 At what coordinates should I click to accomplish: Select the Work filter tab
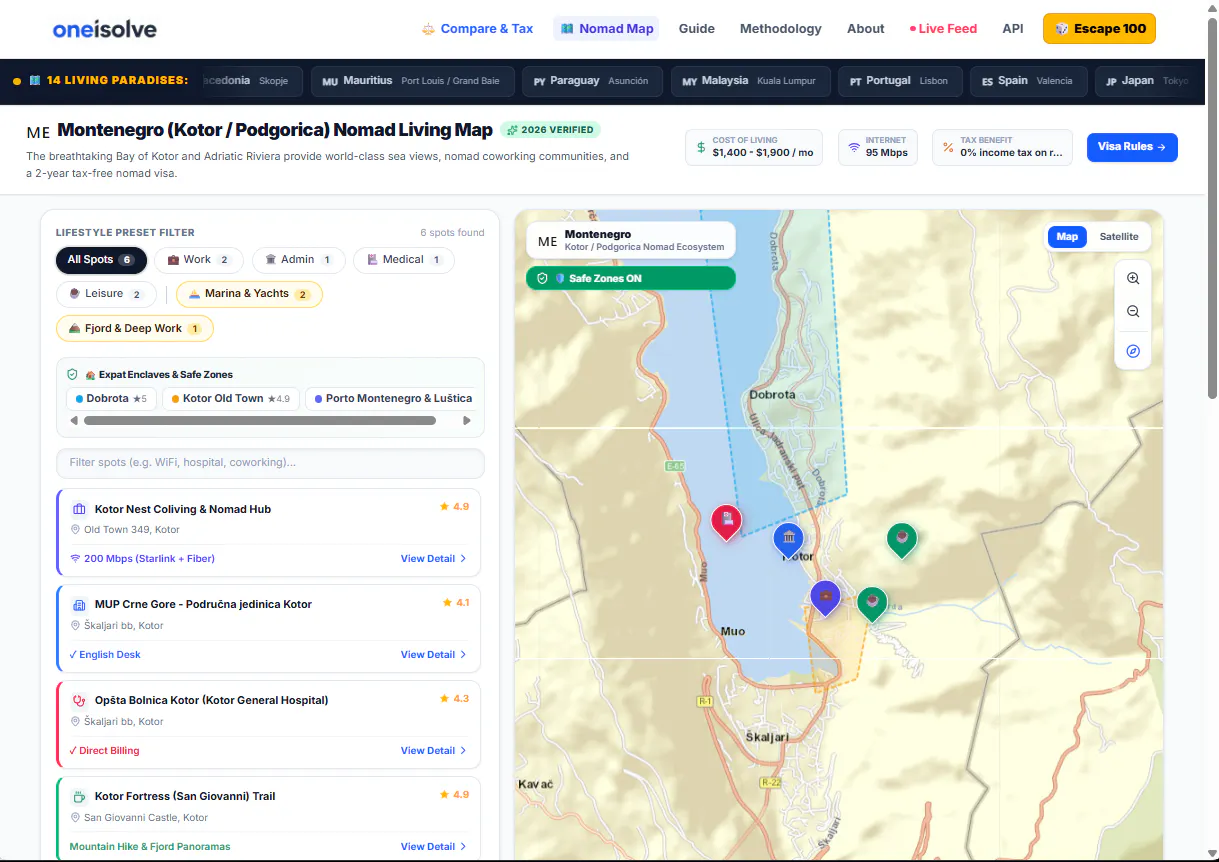[x=198, y=260]
